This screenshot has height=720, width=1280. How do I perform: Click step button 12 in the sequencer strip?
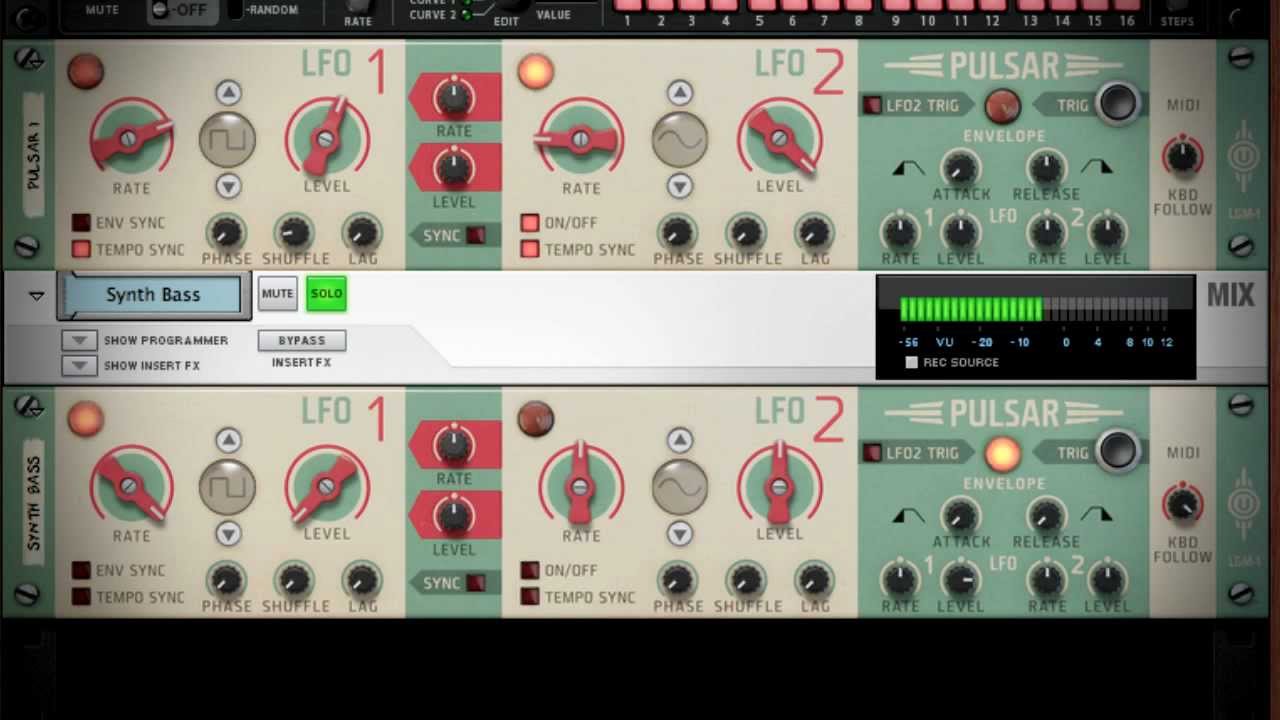993,5
